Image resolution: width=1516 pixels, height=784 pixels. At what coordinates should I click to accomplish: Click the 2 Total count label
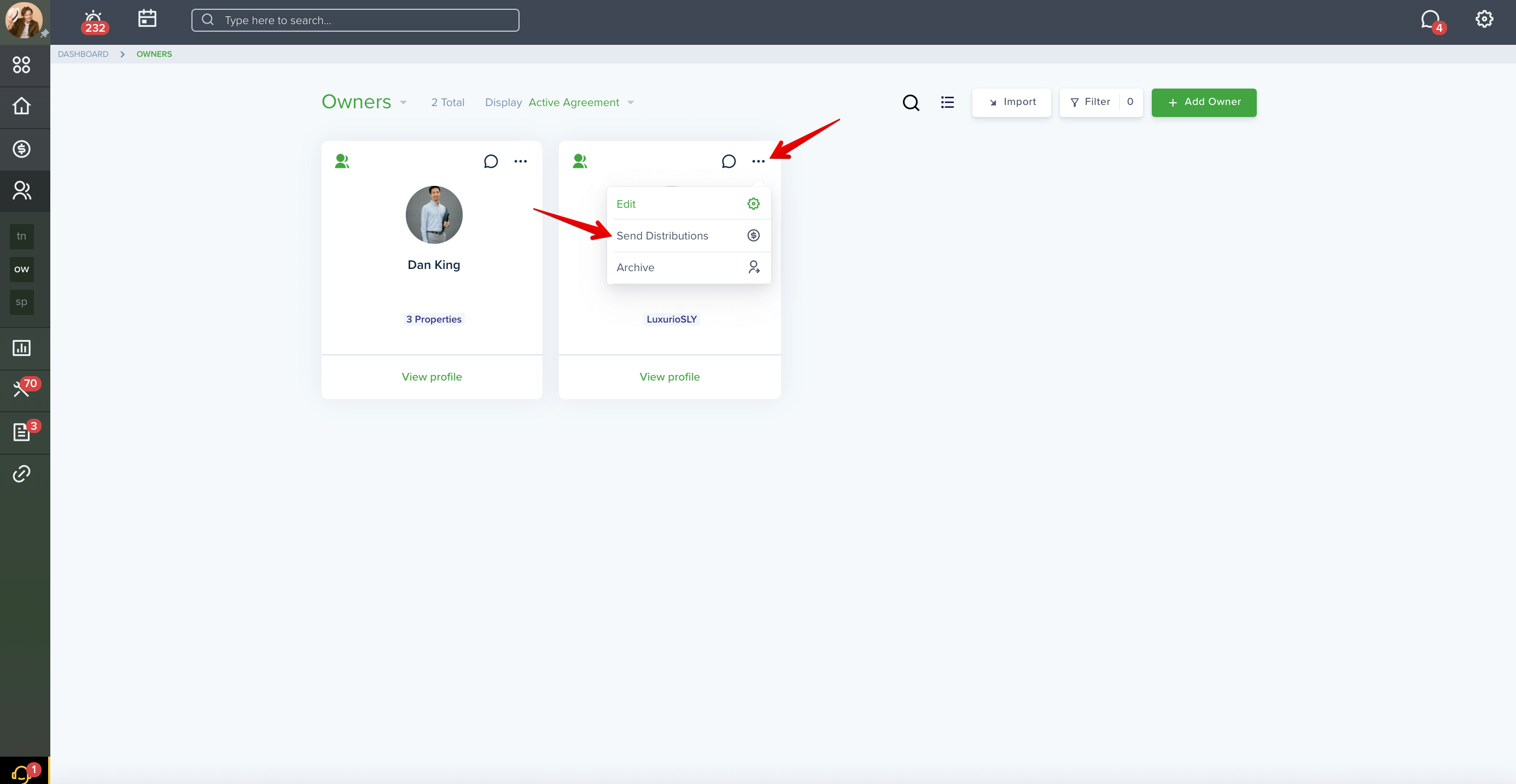[448, 102]
